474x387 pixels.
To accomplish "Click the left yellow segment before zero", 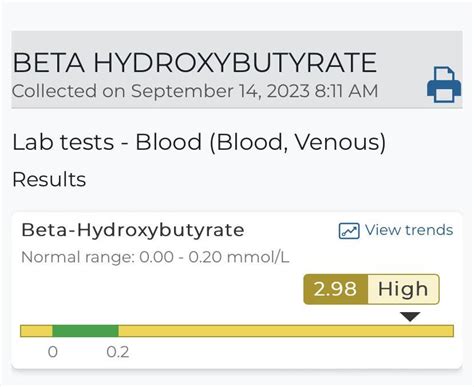I will point(36,331).
